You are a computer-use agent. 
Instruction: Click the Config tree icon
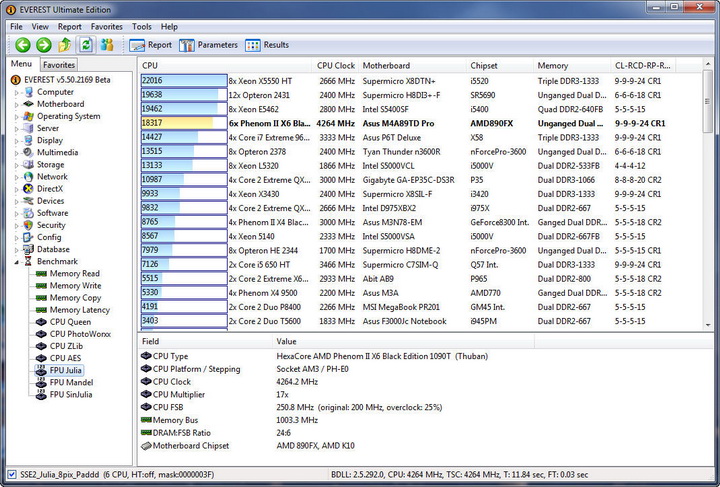point(28,237)
